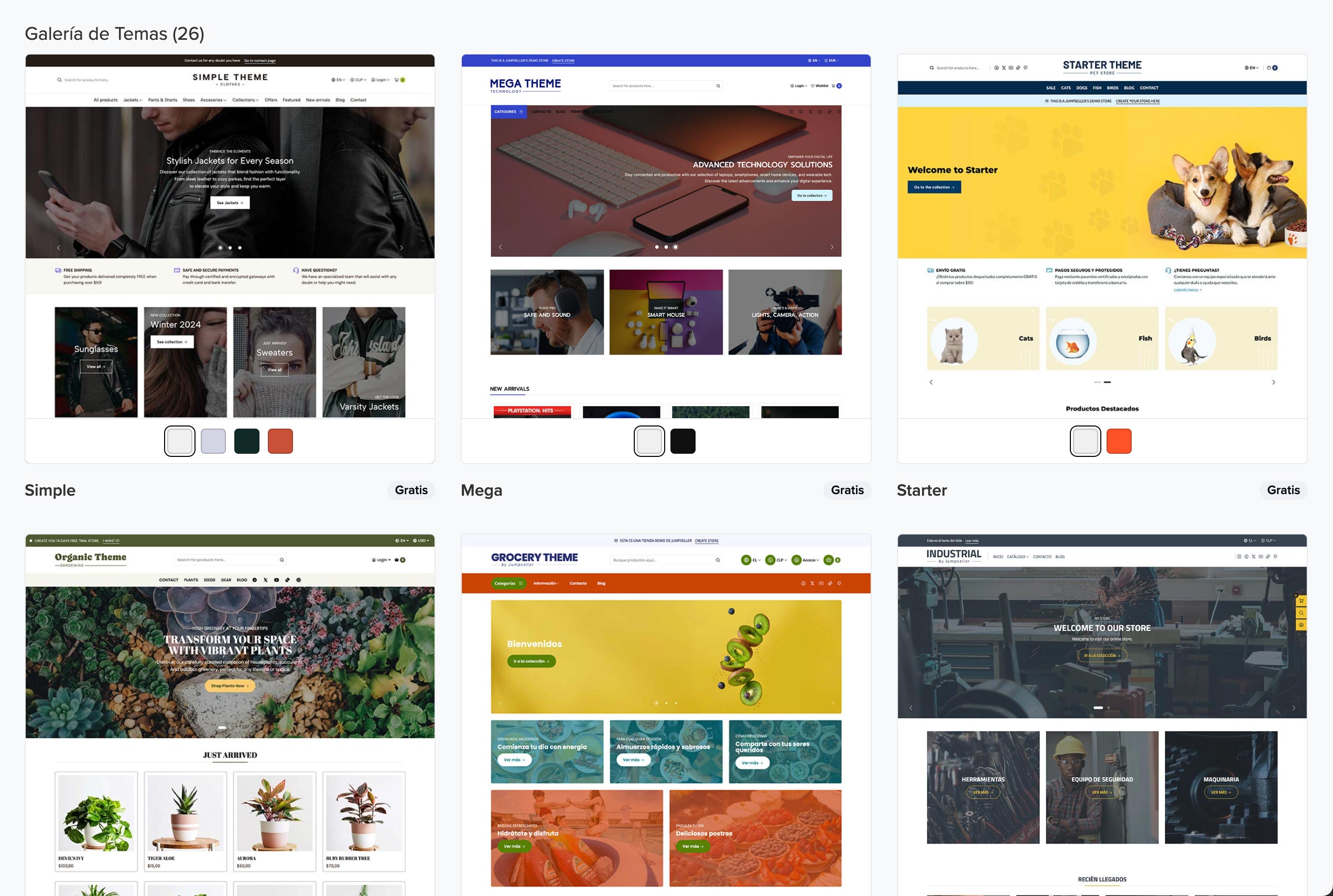Click the yellow account icon in Industrial preview
Image resolution: width=1333 pixels, height=896 pixels.
pos(1301,625)
